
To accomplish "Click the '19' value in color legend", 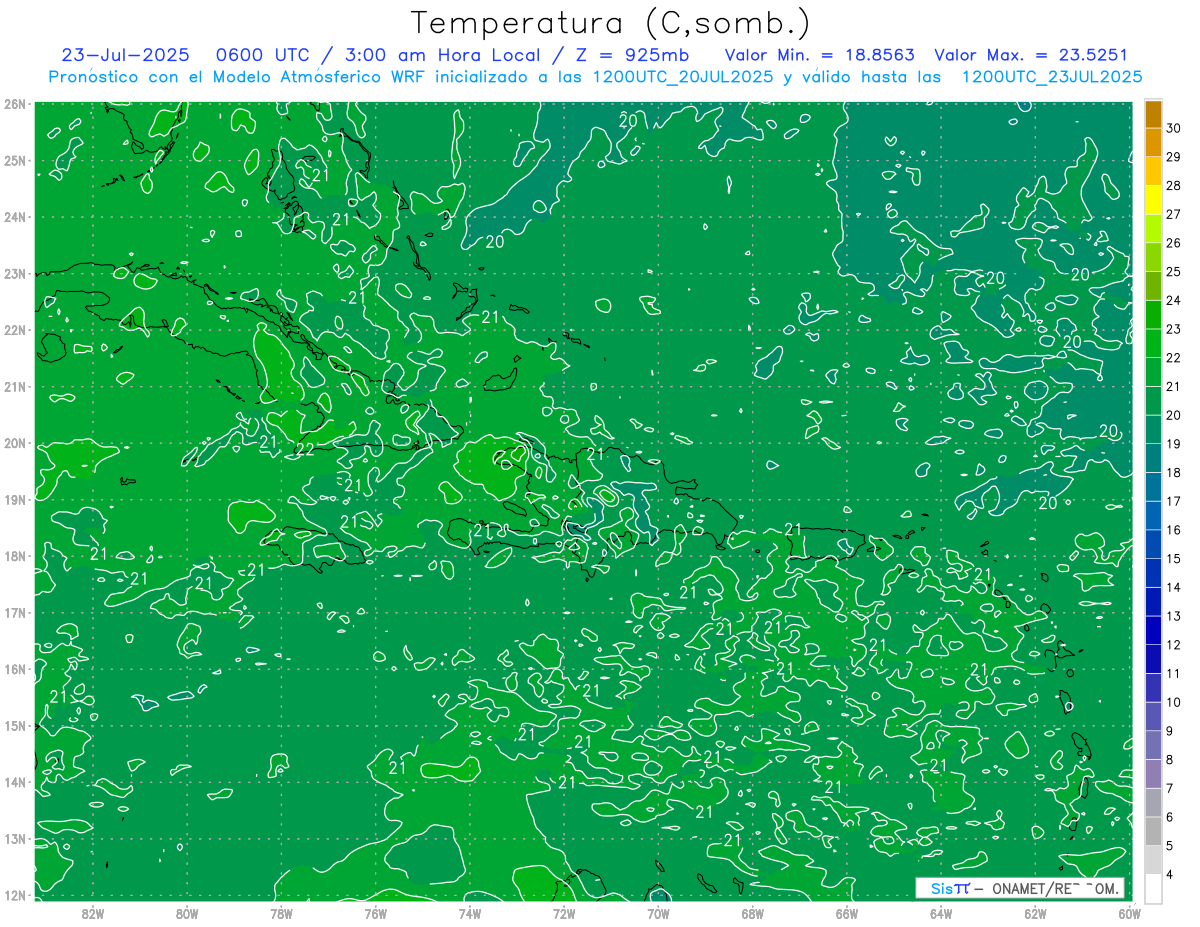I will coord(1173,444).
